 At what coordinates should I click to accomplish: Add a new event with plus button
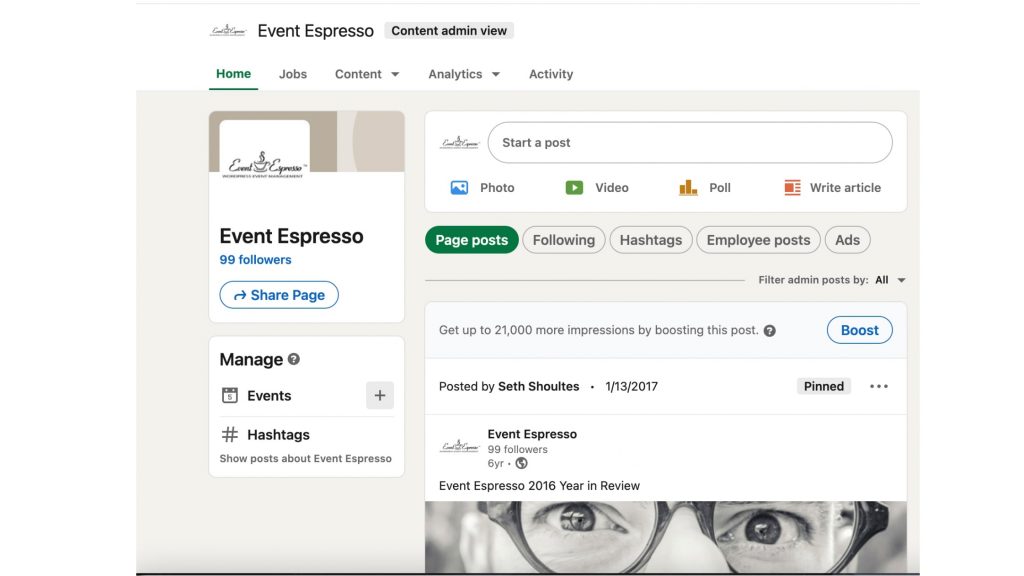379,395
